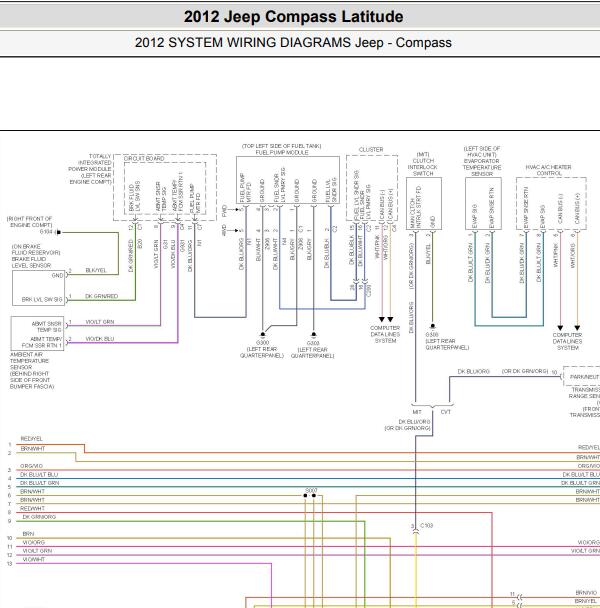Select the left "ORG/VIO" wire label
Viewport: 600px width, 608px height.
[x=31, y=466]
